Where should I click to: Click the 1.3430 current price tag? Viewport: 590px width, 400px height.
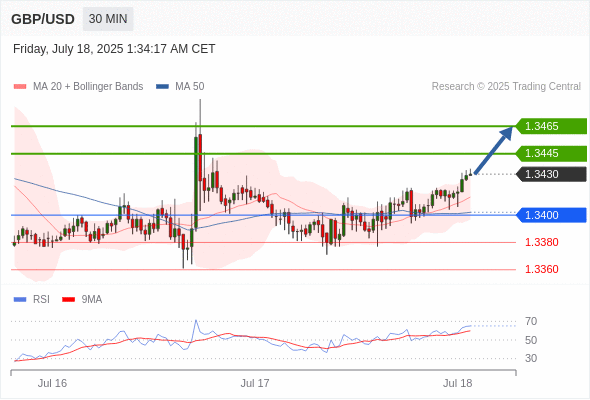click(x=551, y=174)
